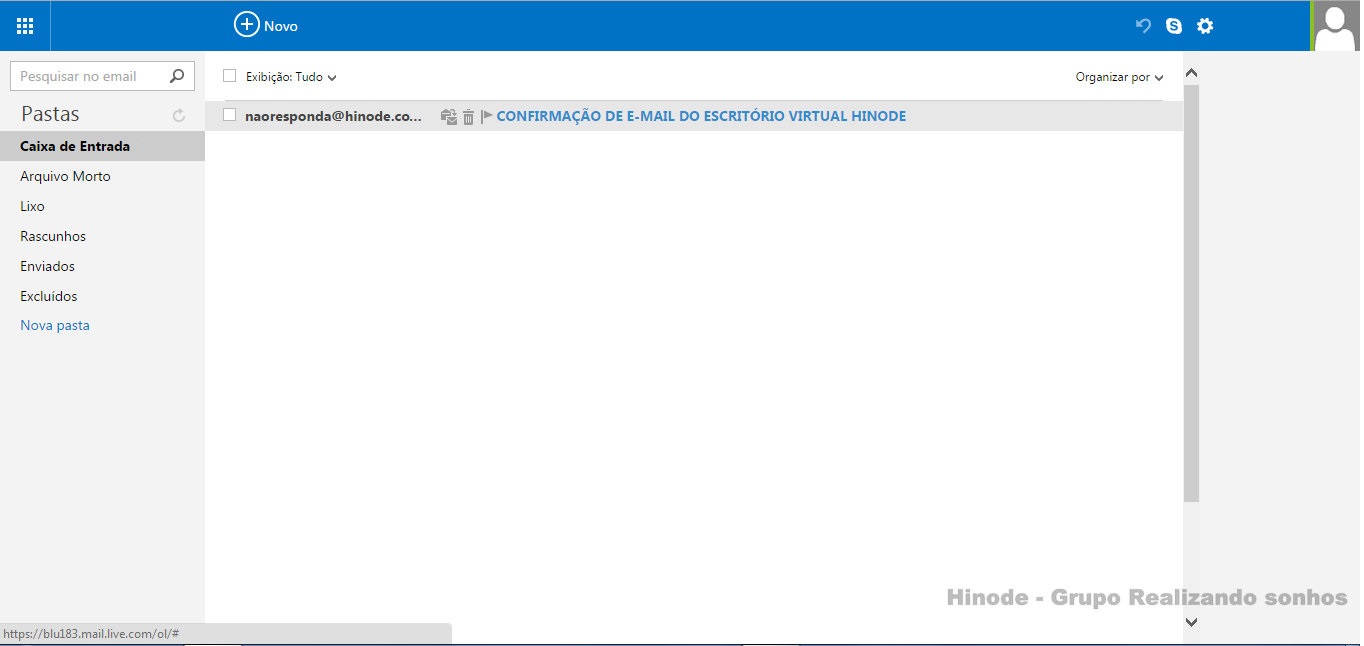Flag the hinode confirmation email
Viewport: 1364px width, 646px height.
click(x=486, y=116)
